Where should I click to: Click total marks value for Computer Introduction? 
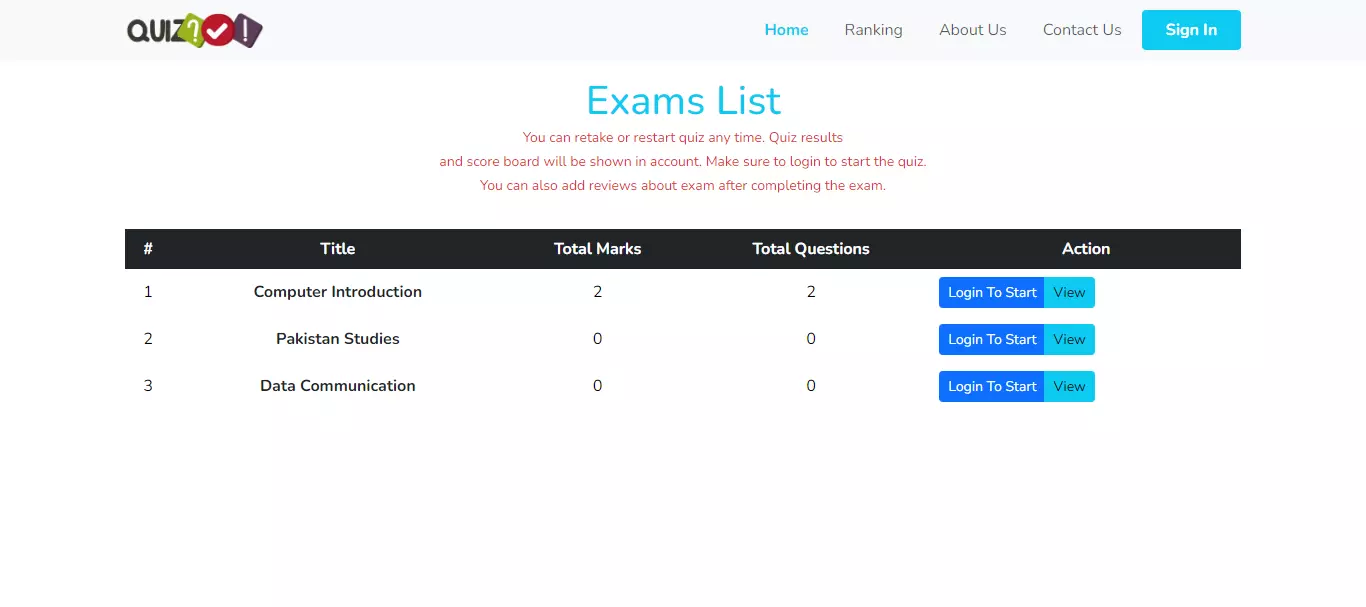(598, 292)
